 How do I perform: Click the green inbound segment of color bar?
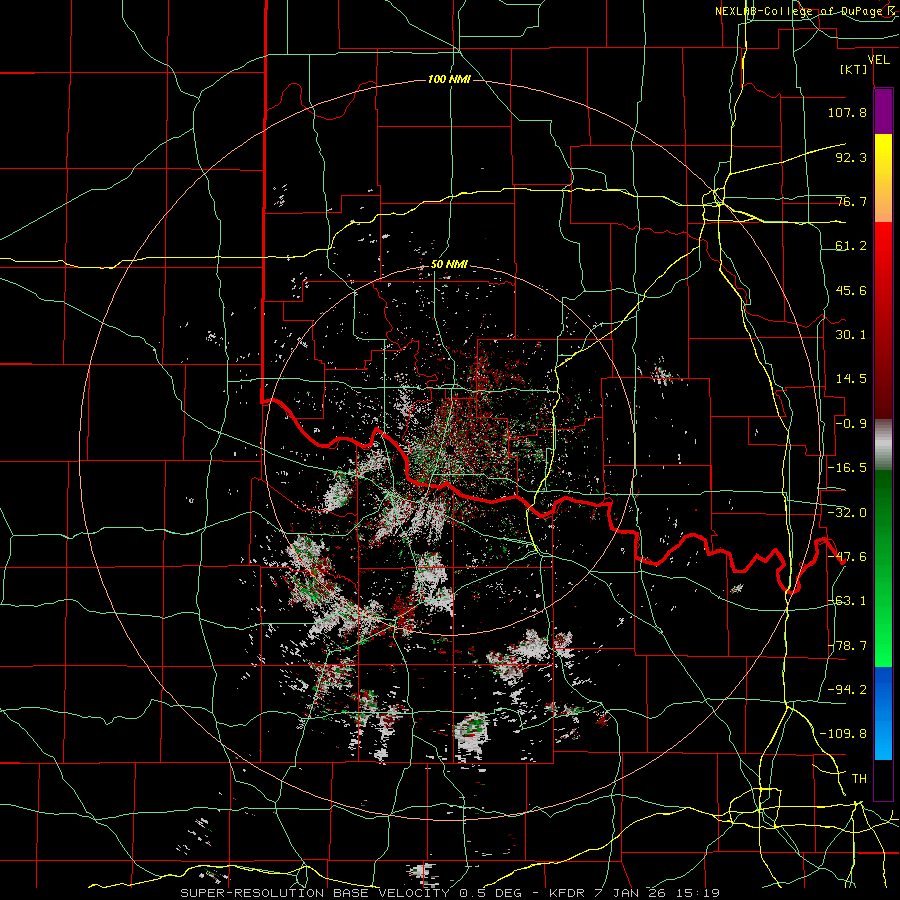coord(883,568)
